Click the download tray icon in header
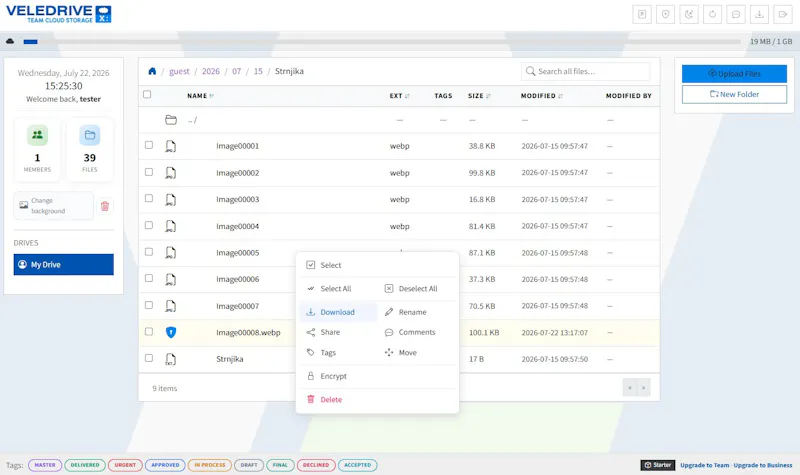This screenshot has height=475, width=800. pyautogui.click(x=759, y=14)
